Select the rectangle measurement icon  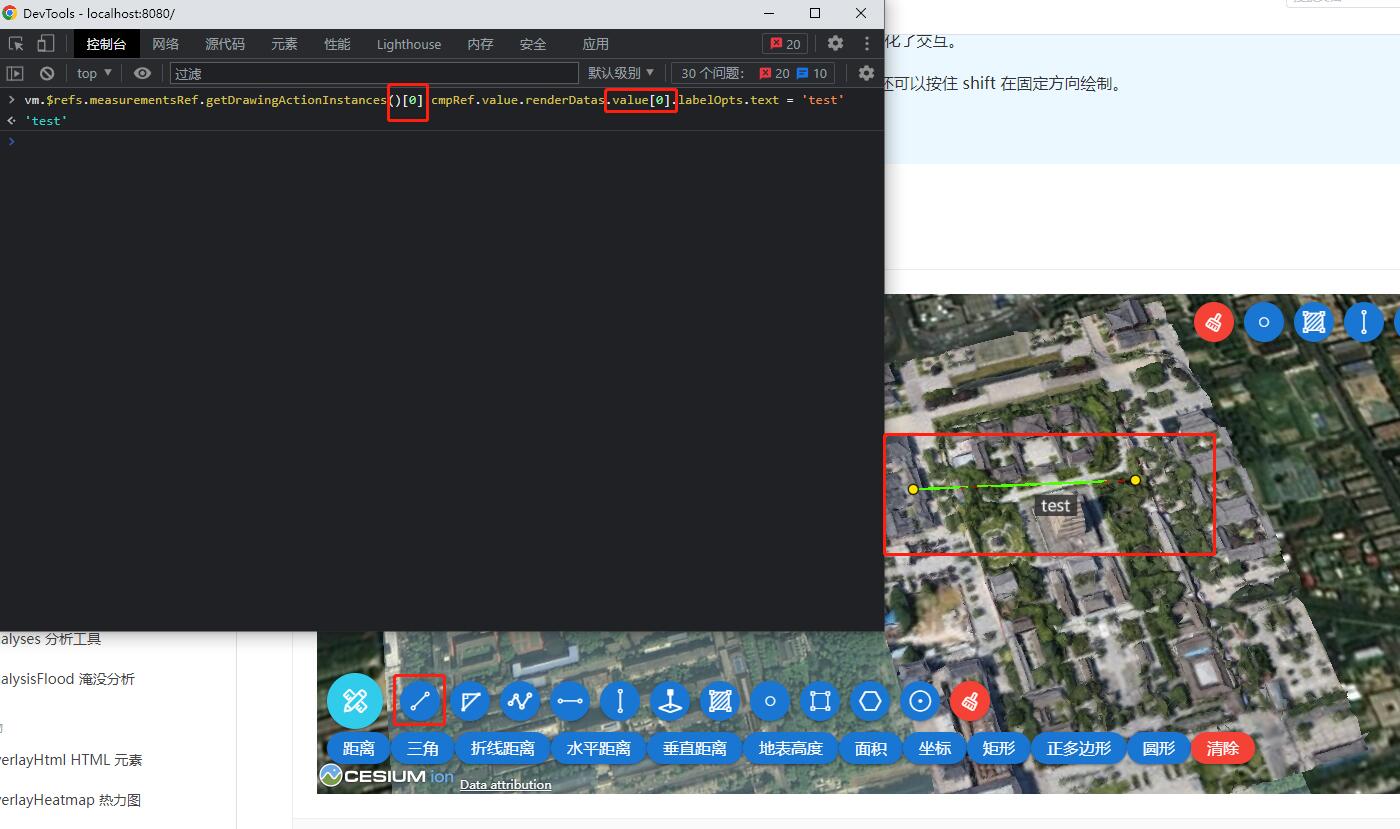click(820, 701)
